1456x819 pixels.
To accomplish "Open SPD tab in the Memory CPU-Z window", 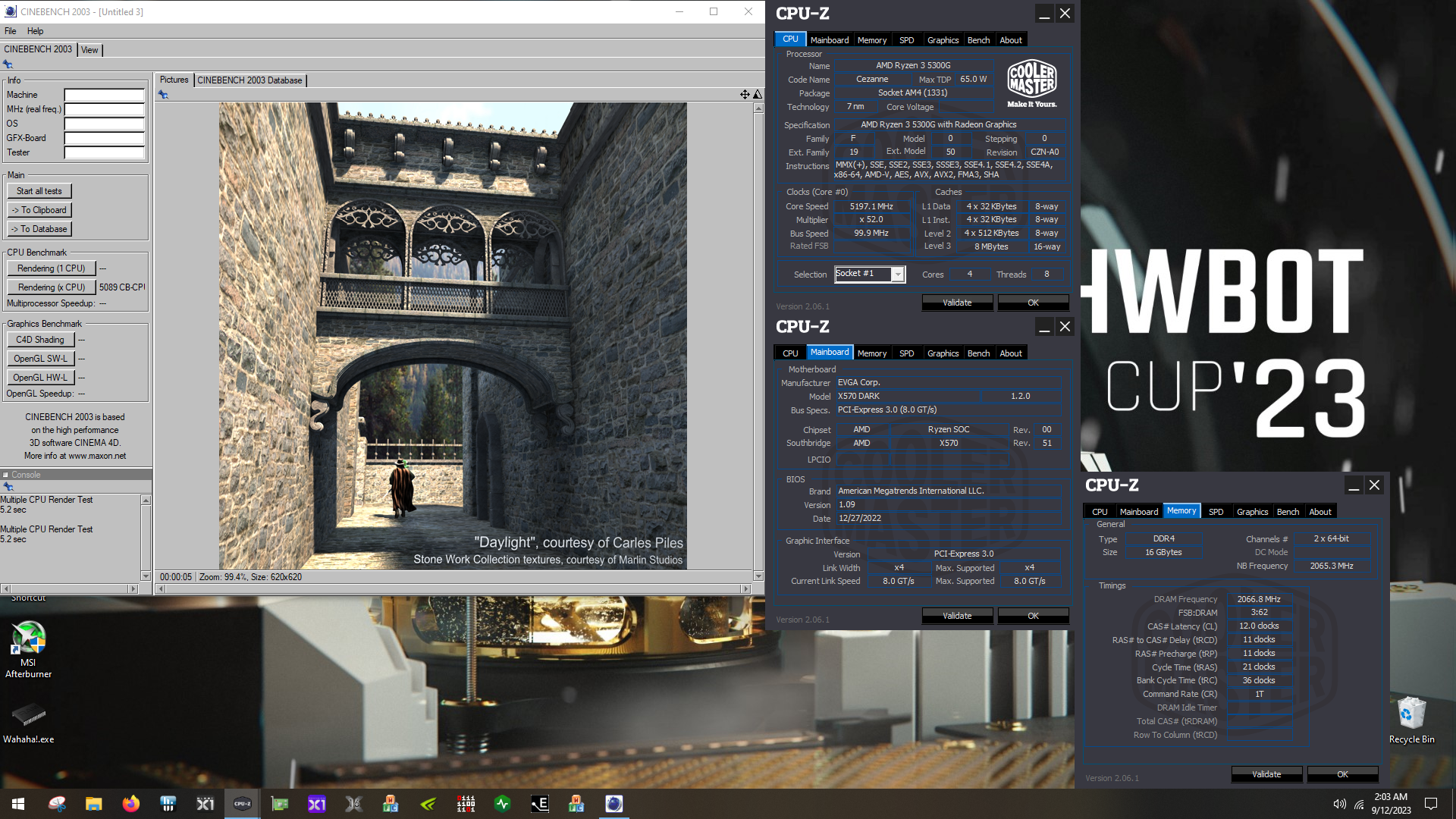I will 1216,512.
